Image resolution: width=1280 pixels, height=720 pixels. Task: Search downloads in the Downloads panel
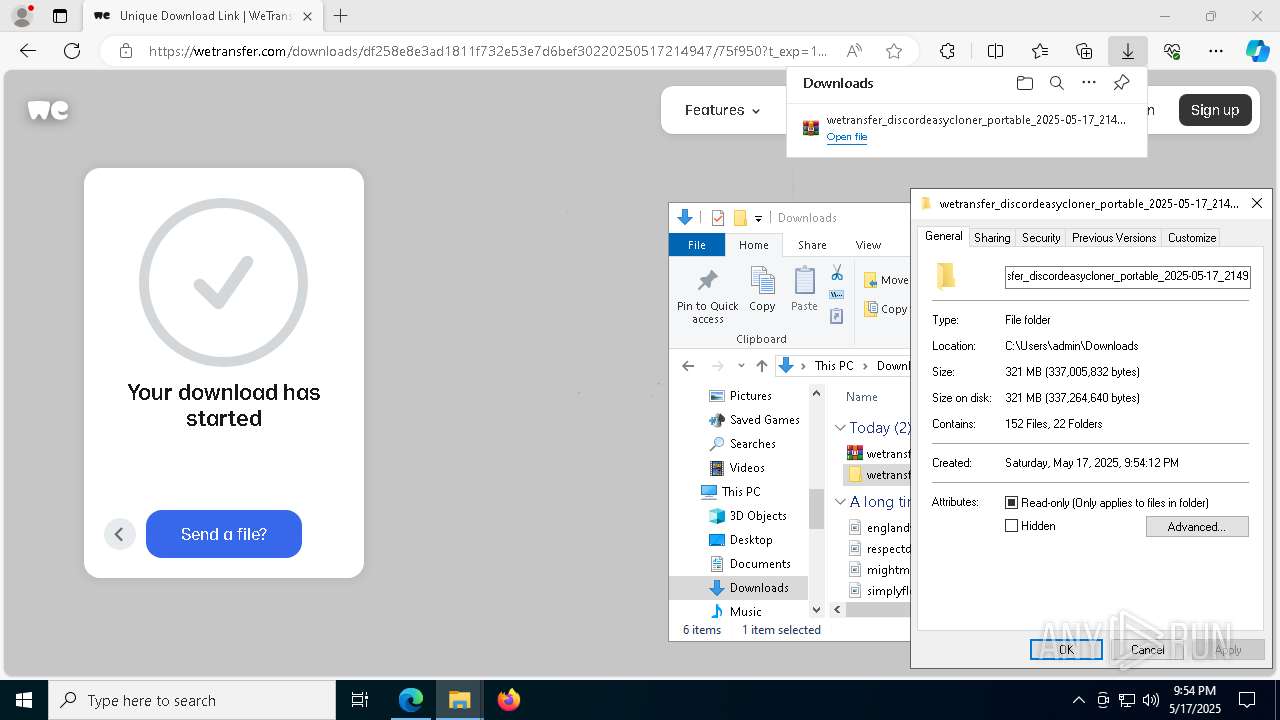pyautogui.click(x=1057, y=83)
